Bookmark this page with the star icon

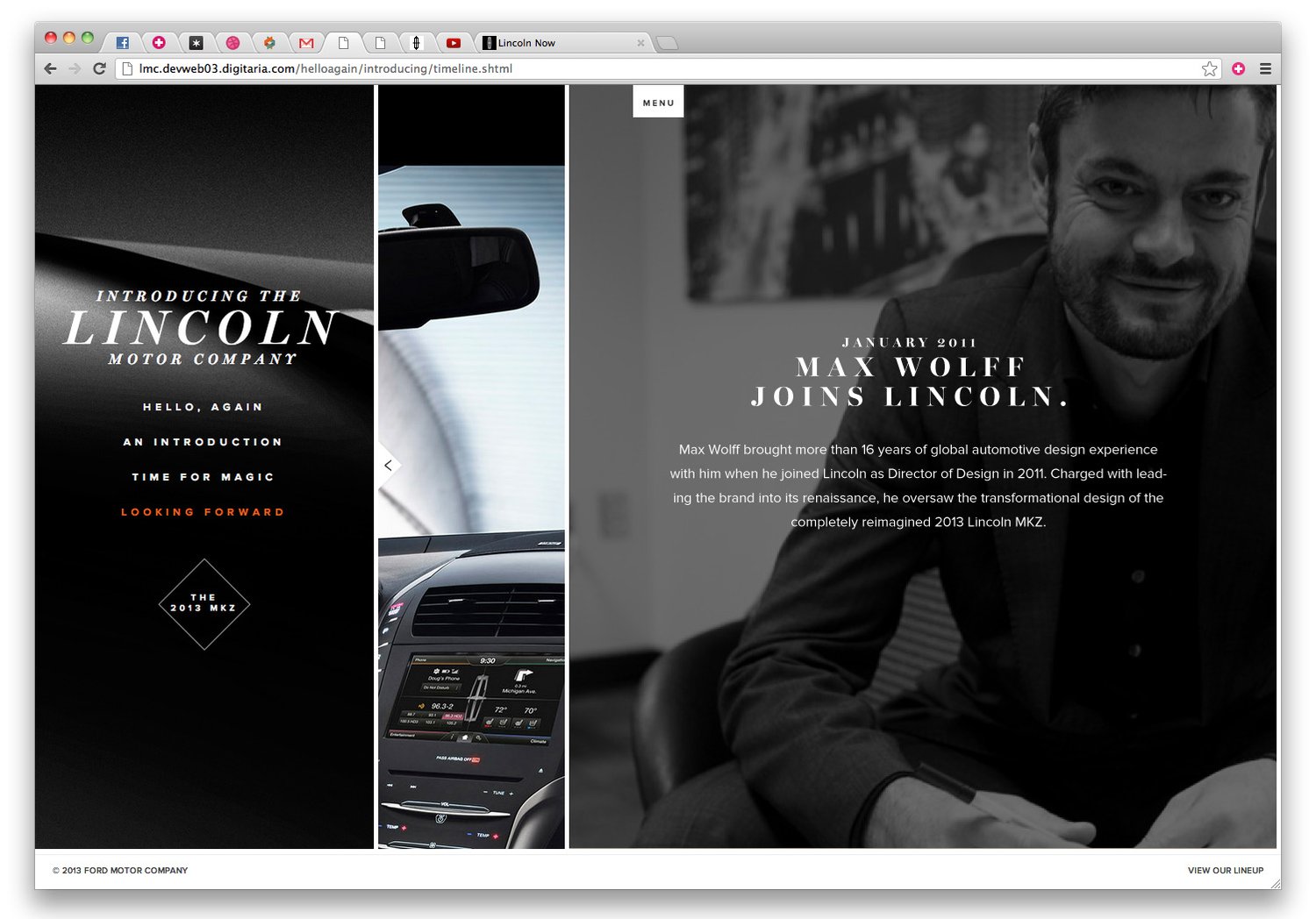(x=1209, y=68)
